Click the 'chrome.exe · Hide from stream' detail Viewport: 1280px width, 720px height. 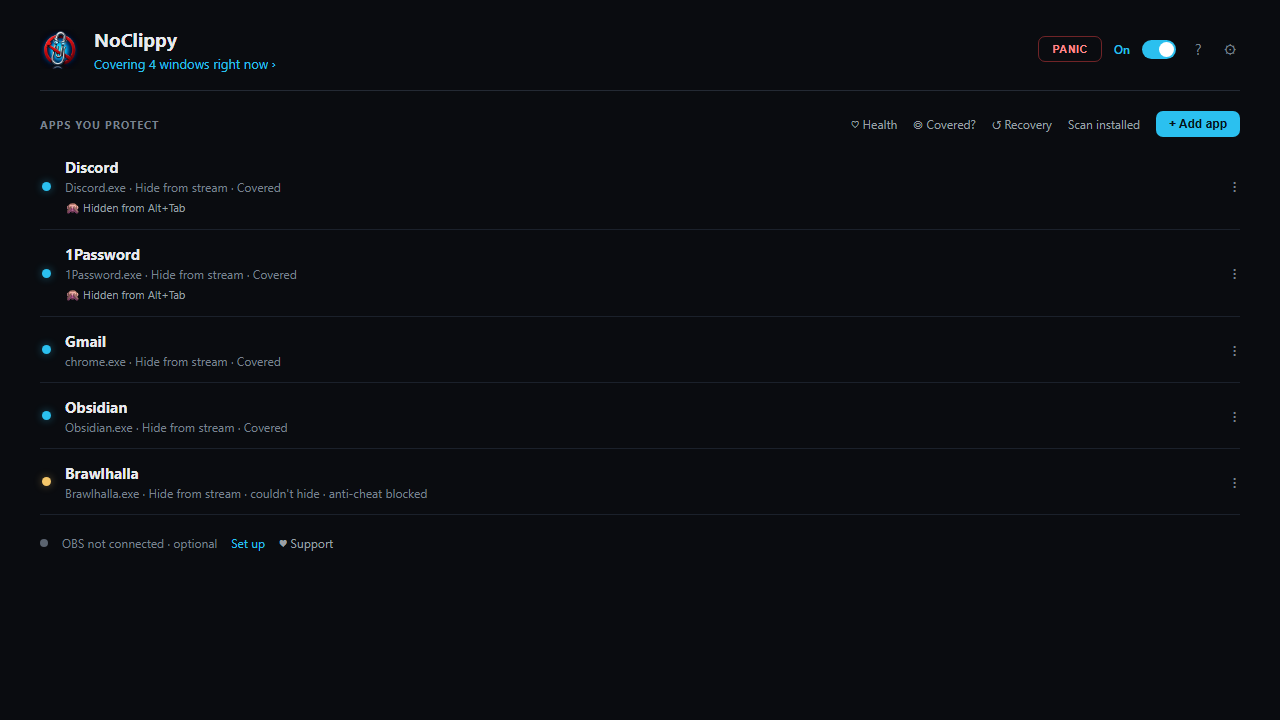tap(146, 362)
